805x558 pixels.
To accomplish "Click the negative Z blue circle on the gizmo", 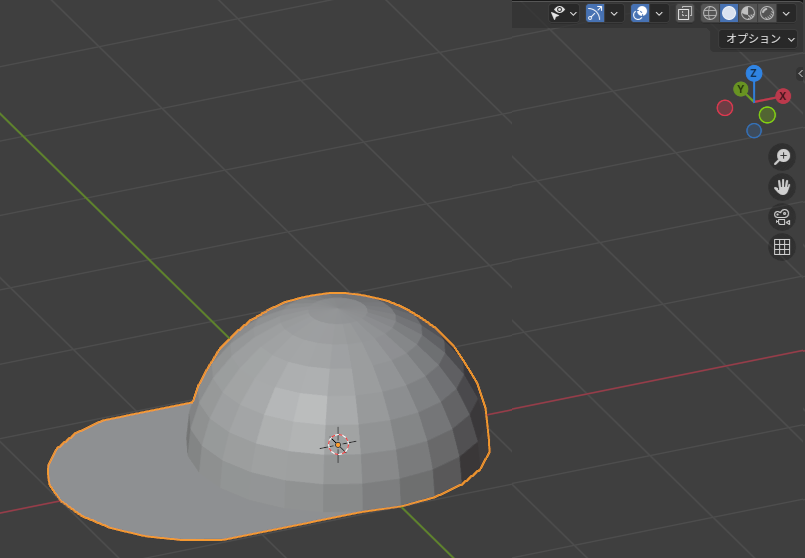I will click(x=754, y=130).
